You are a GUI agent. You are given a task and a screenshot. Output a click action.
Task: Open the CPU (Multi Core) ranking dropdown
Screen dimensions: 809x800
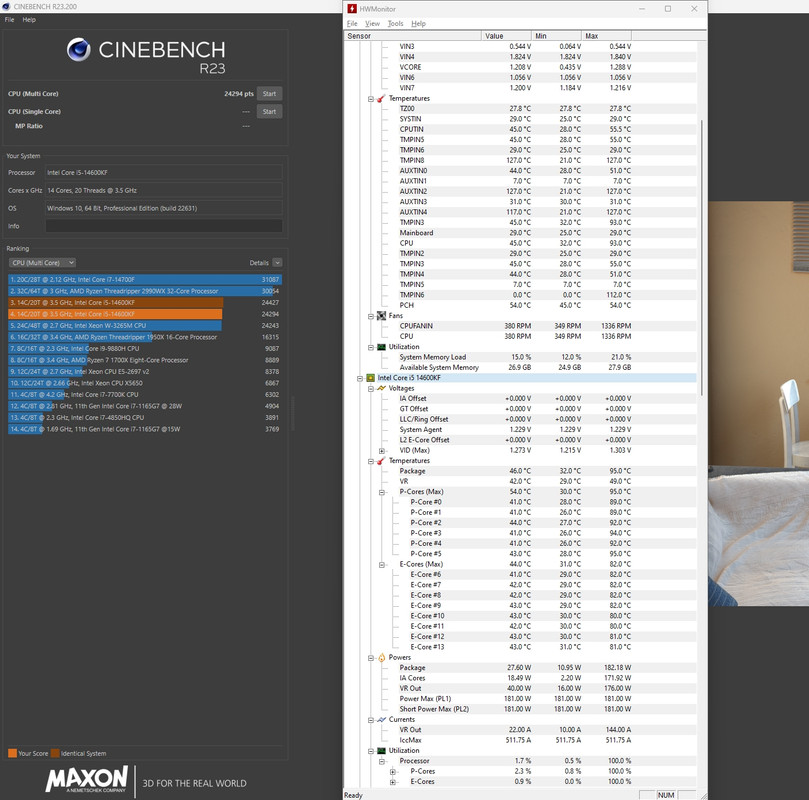(42, 263)
